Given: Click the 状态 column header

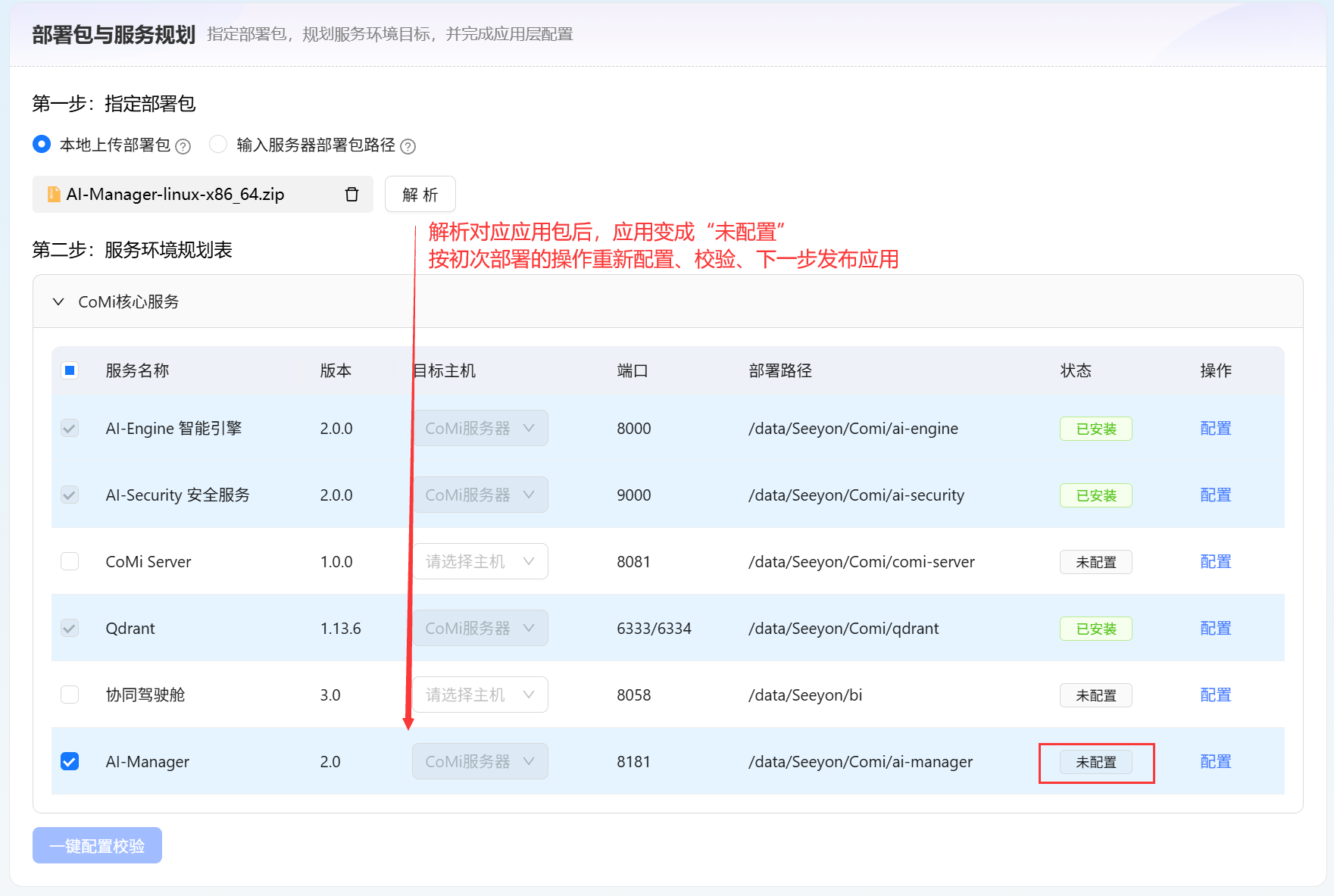Looking at the screenshot, I should tap(1076, 370).
